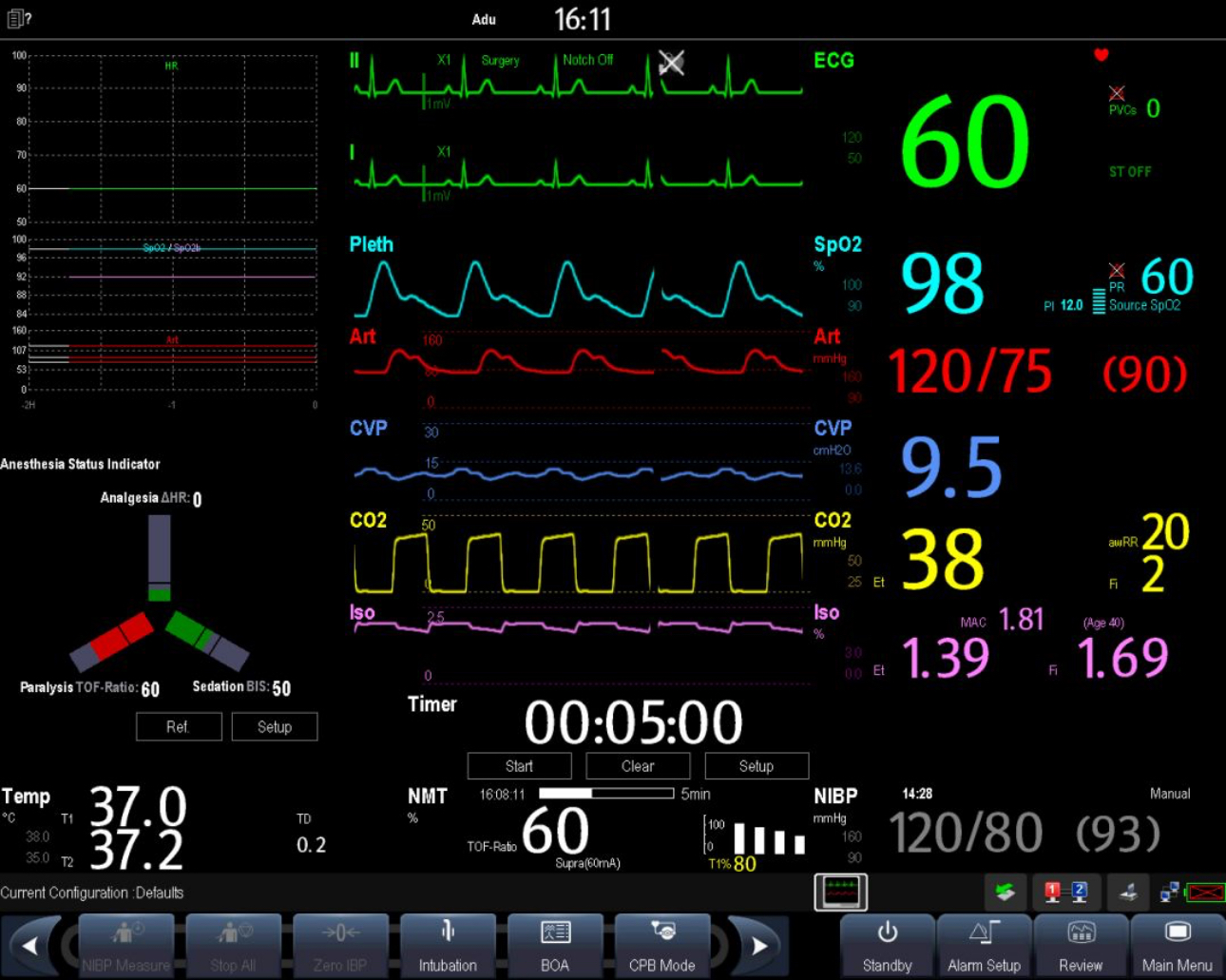Open the Intubation mode quick key

(x=448, y=945)
